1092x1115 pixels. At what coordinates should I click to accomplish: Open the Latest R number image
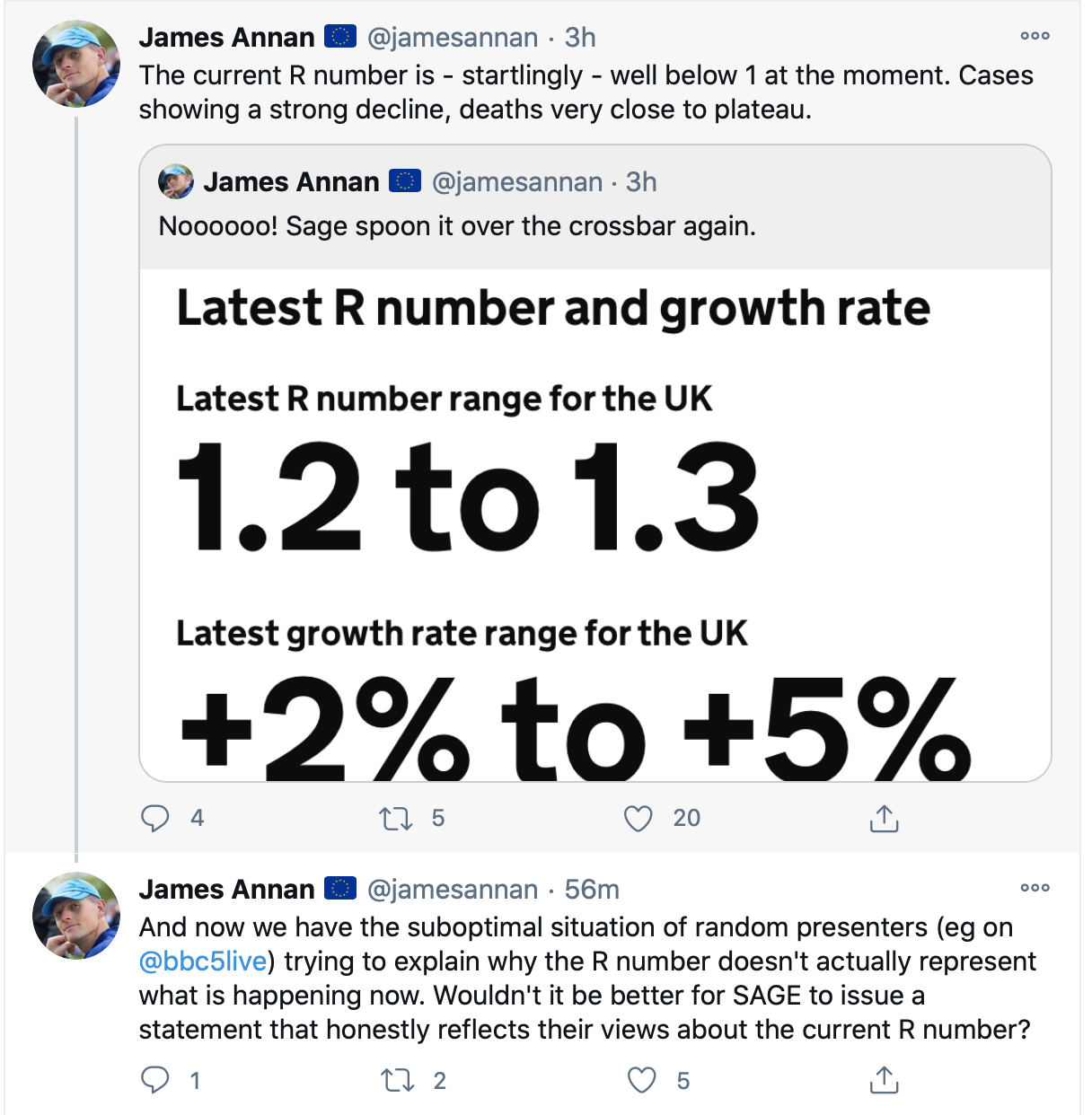point(594,525)
